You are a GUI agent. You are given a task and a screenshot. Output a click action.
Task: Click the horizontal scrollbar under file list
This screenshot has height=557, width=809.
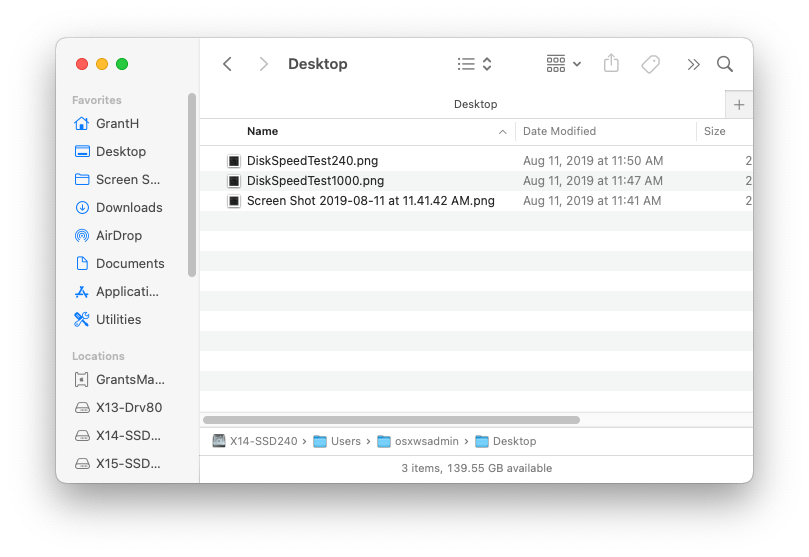[392, 420]
